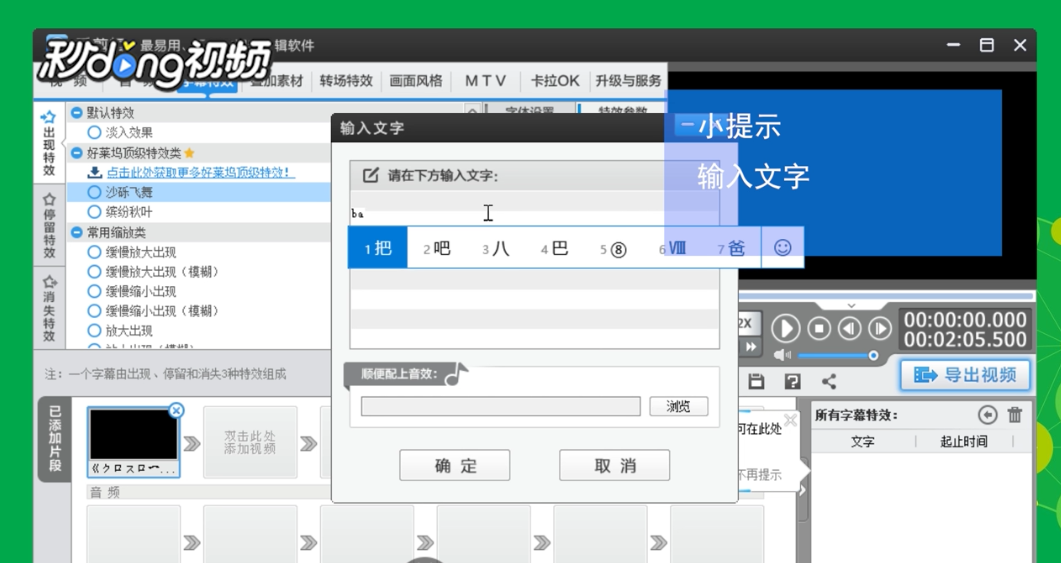This screenshot has width=1061, height=563.
Task: Open link 点击此处获取更多好莱坞顶级特效
Action: coord(200,173)
